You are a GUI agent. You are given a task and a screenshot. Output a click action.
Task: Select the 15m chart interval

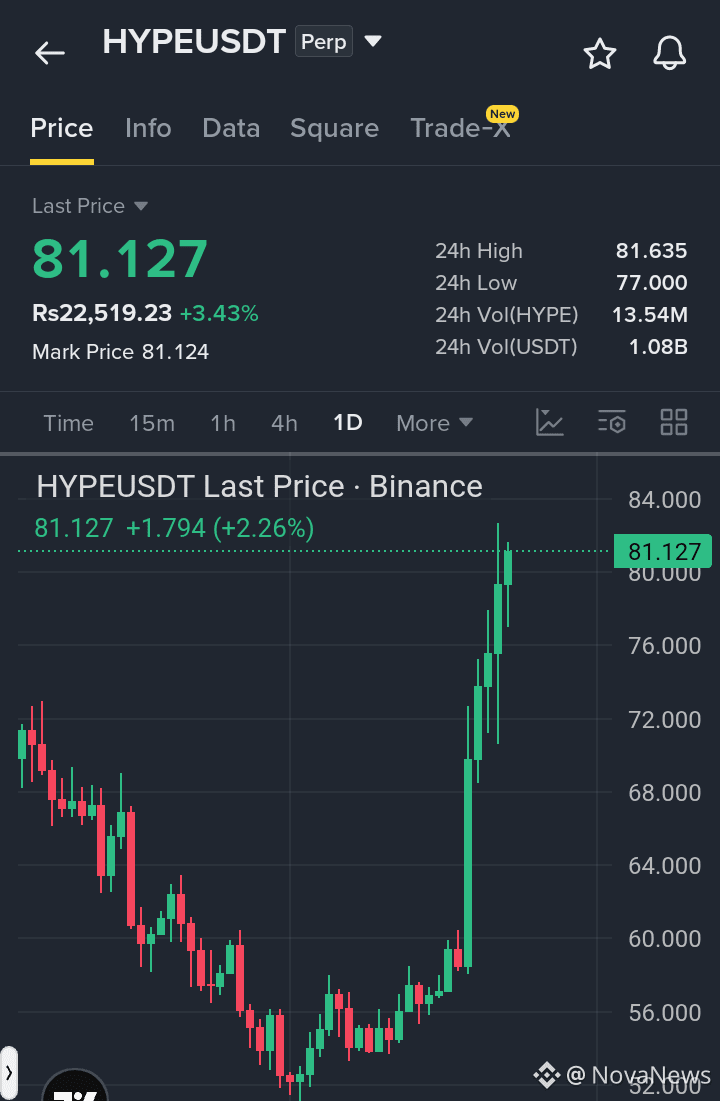point(152,423)
